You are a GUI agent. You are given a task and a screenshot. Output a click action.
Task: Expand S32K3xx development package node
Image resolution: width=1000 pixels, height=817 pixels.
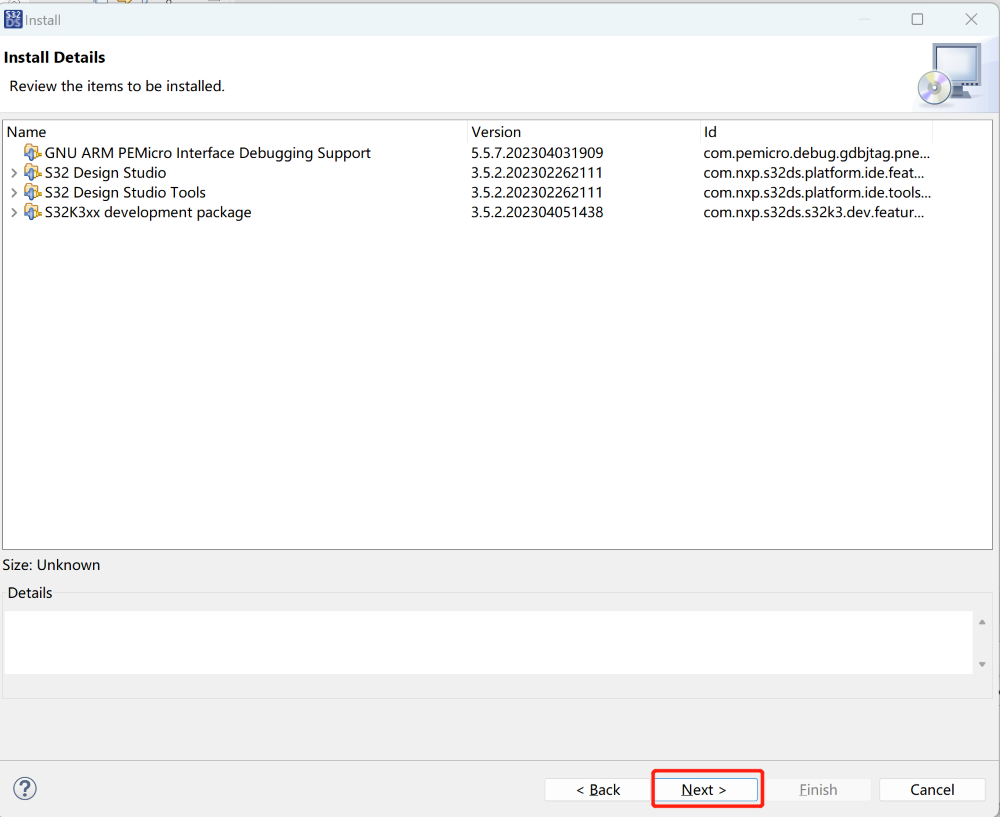pos(14,212)
